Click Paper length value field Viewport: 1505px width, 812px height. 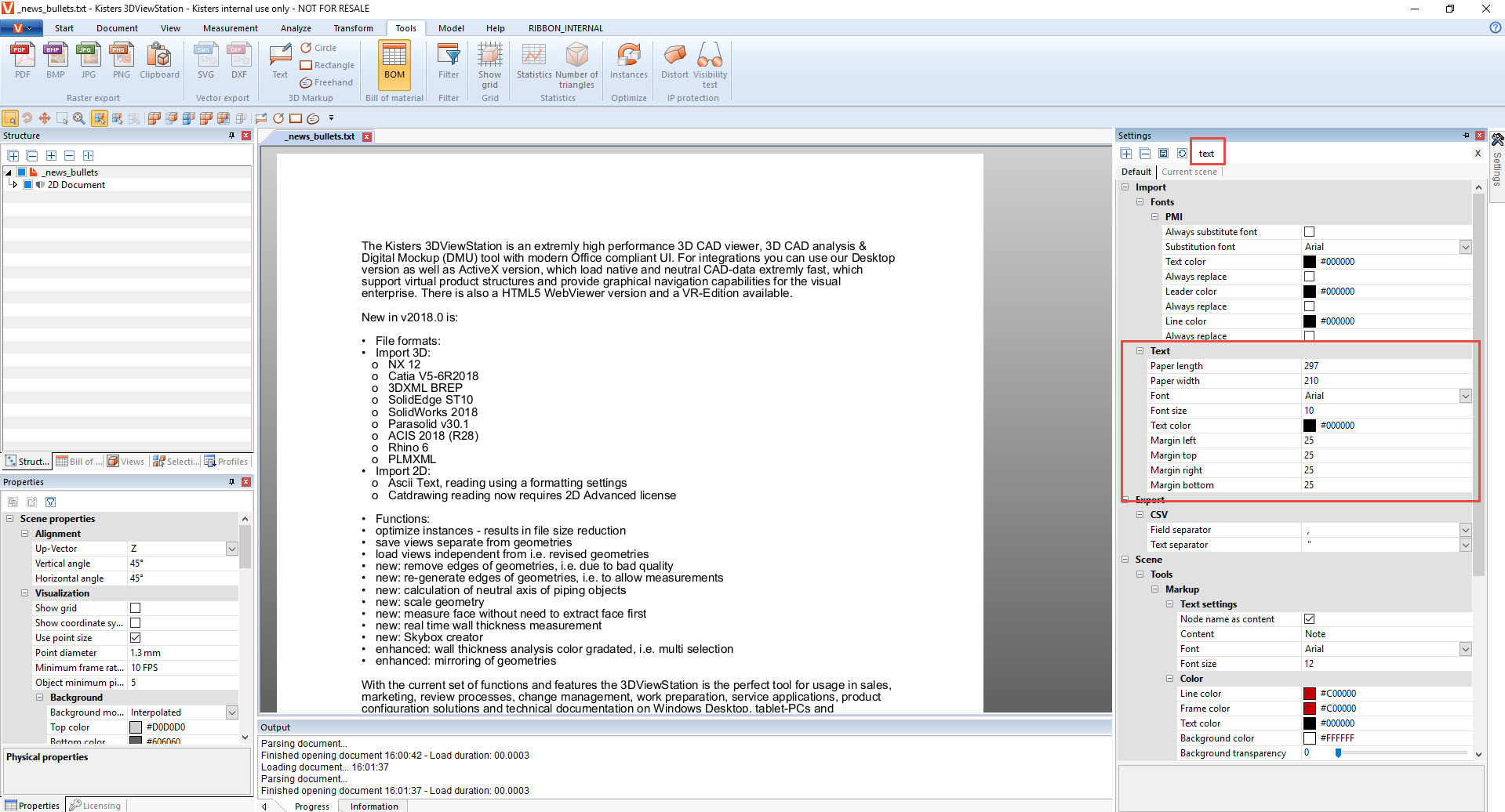[x=1385, y=366]
